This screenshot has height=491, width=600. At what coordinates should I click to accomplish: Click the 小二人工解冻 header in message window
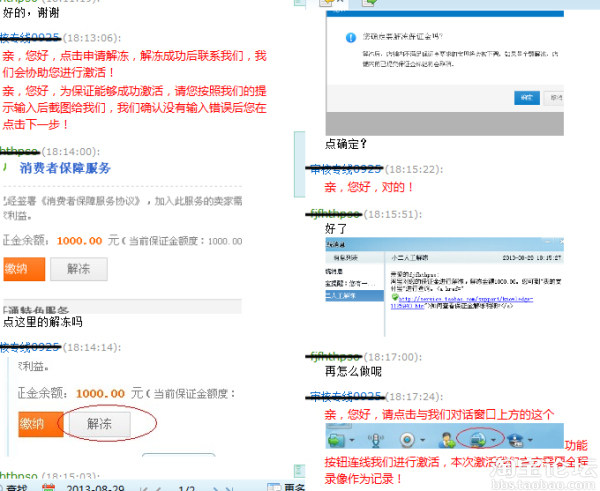pos(409,258)
